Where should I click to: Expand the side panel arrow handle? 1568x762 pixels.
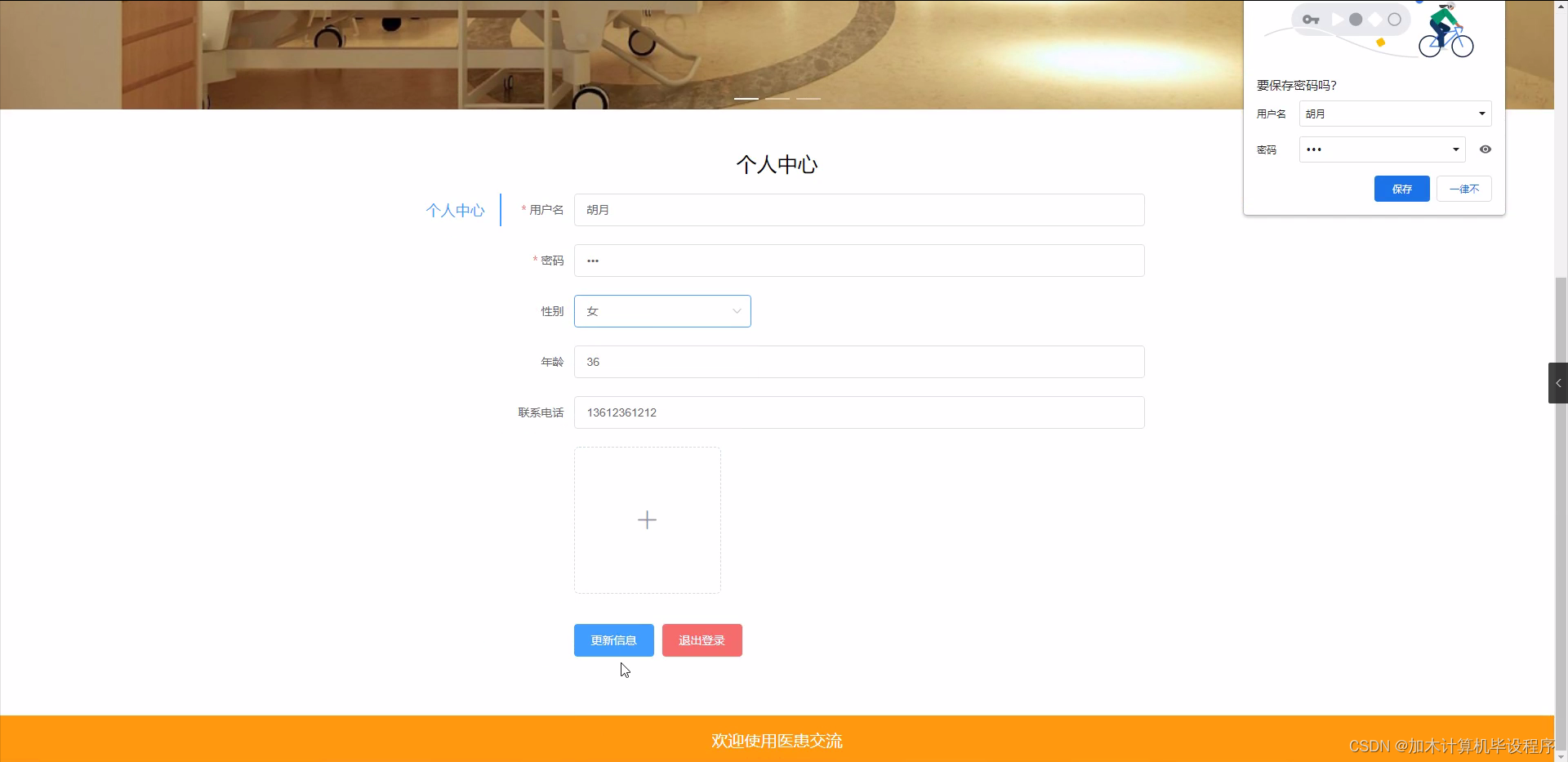pyautogui.click(x=1558, y=383)
